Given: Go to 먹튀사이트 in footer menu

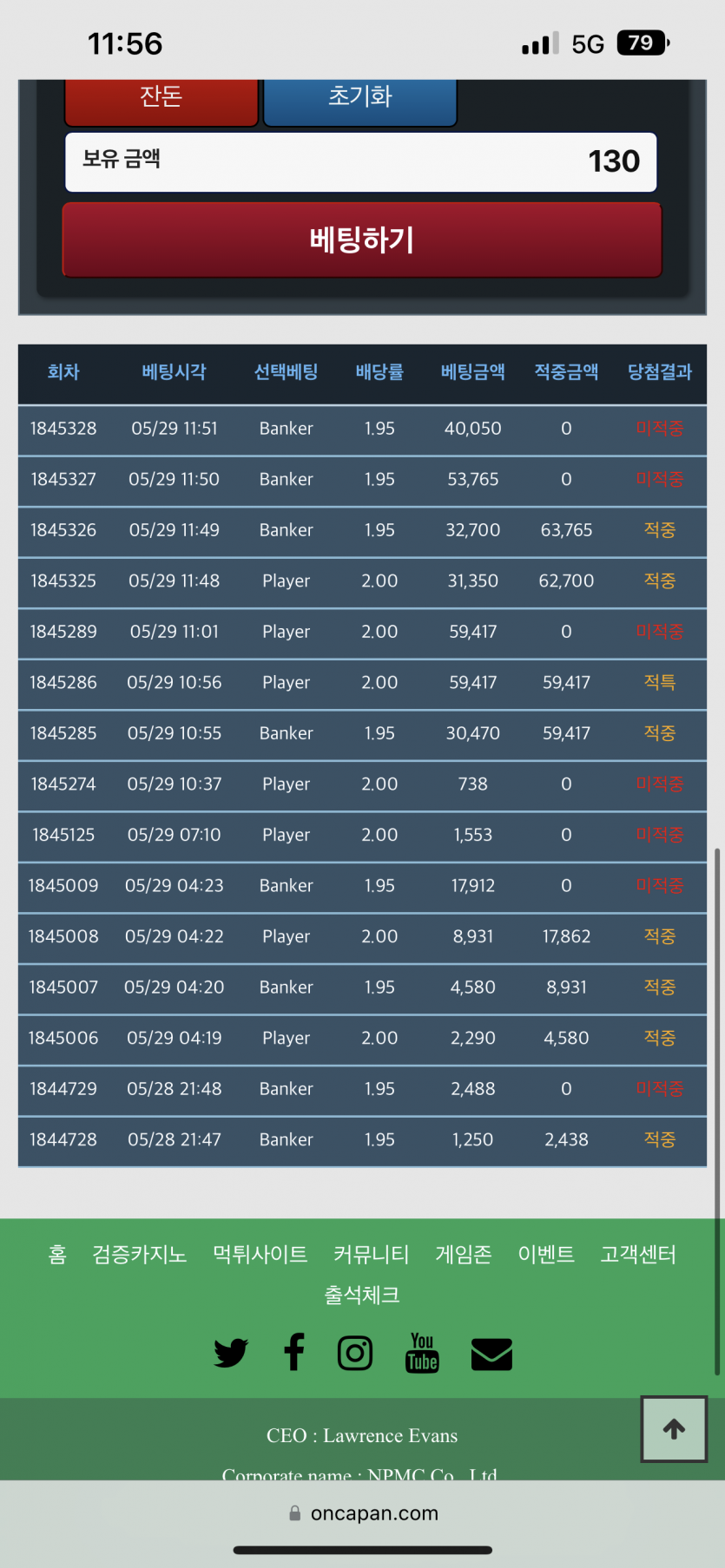Looking at the screenshot, I should (260, 1254).
